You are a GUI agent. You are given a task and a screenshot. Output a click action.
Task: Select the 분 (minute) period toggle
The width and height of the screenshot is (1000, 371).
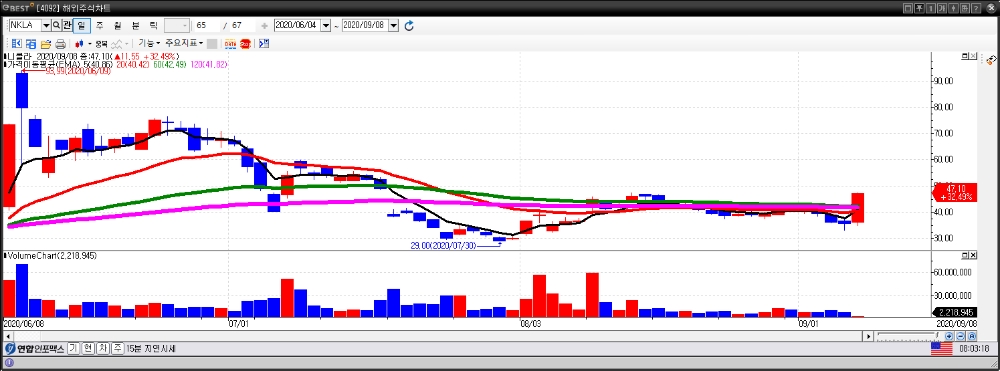point(135,25)
